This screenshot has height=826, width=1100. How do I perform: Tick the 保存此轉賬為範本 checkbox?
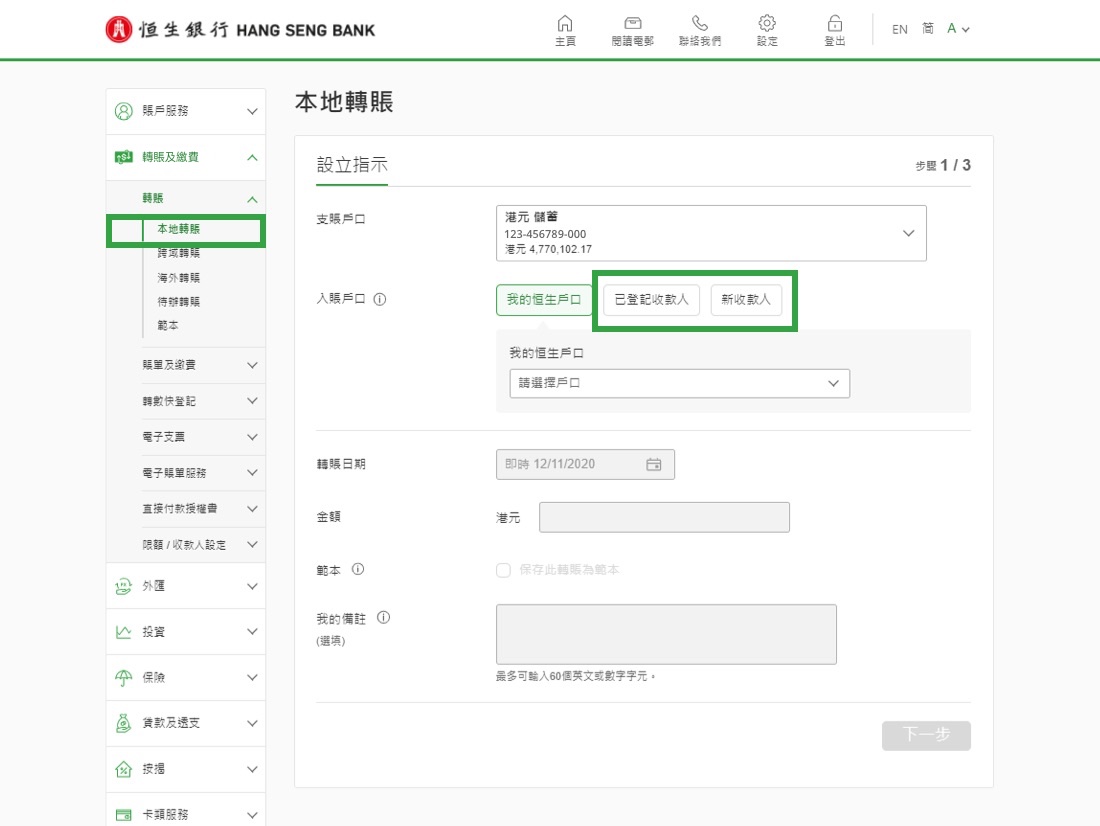pos(504,570)
